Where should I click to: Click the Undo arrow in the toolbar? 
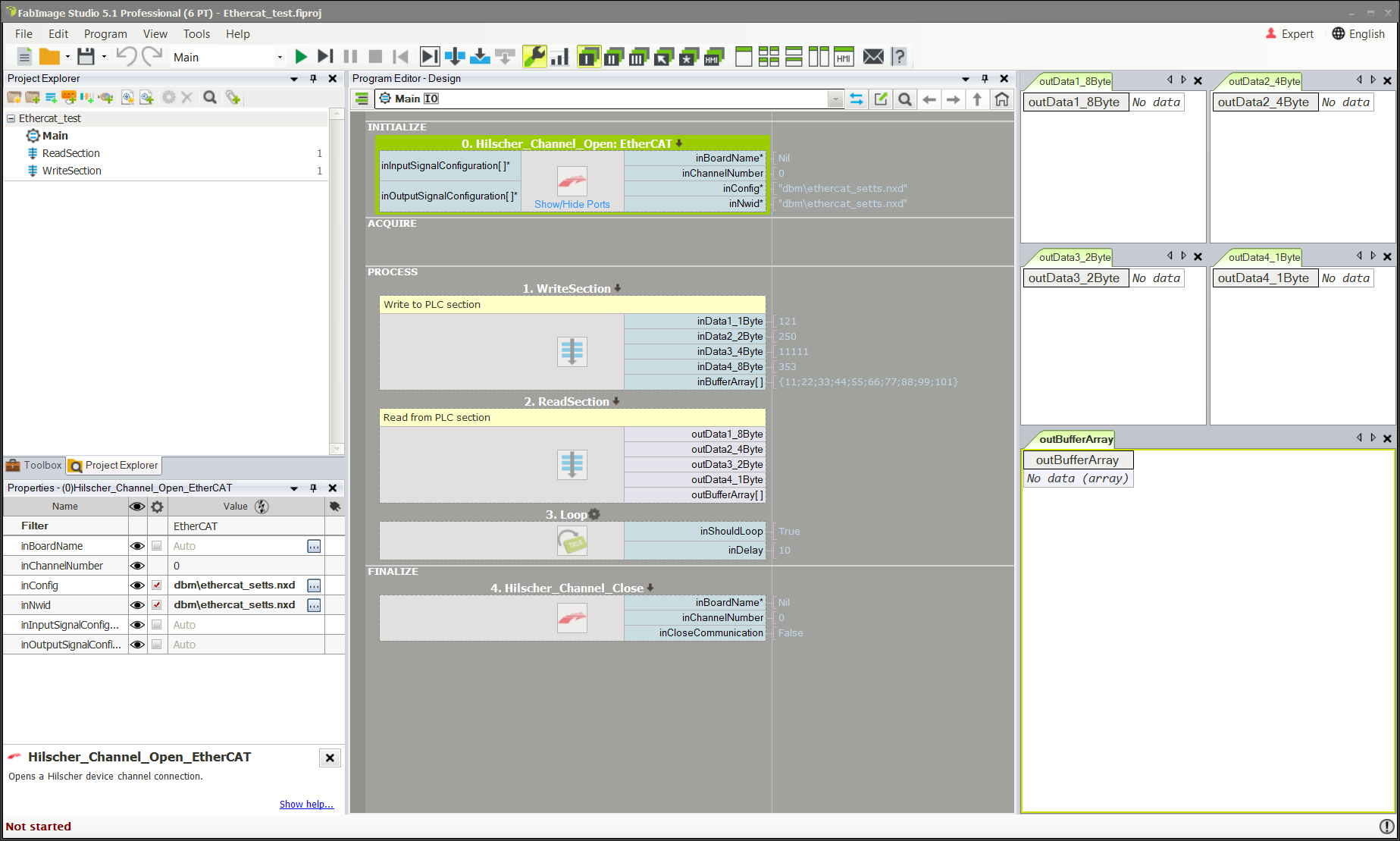point(127,57)
